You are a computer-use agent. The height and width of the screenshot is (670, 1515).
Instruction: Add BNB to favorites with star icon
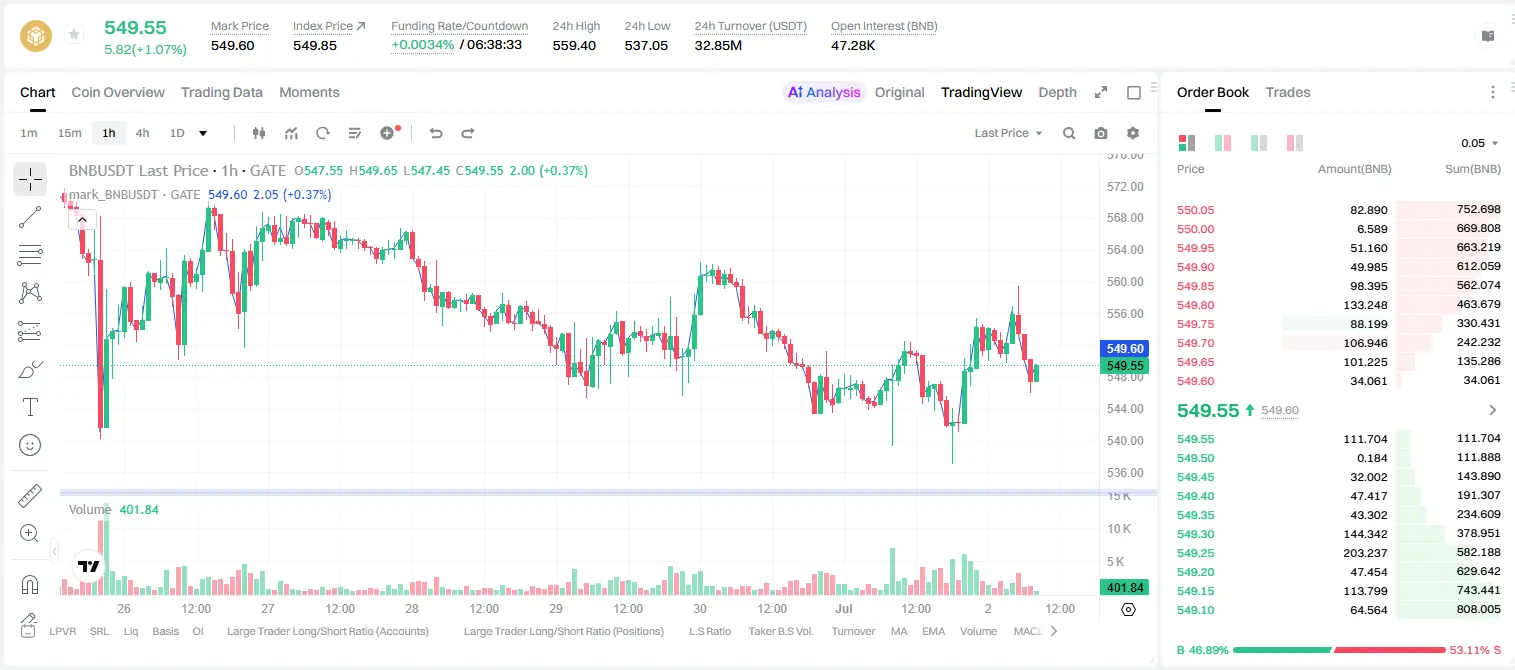tap(74, 35)
